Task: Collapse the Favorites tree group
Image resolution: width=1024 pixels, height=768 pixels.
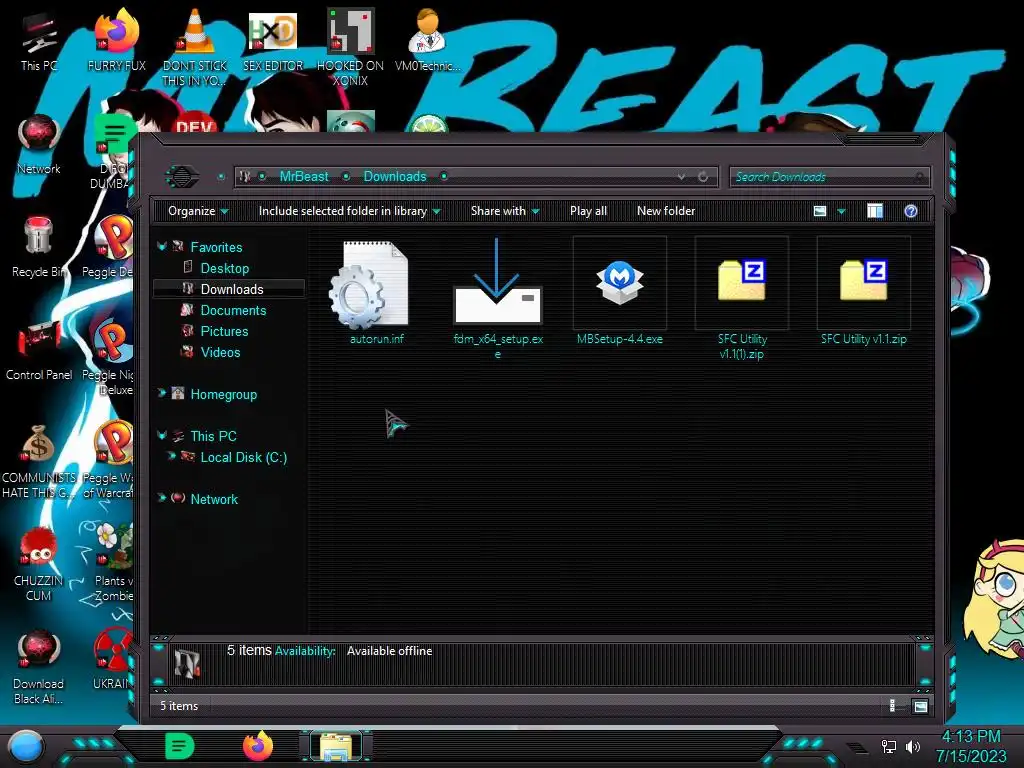Action: (x=162, y=247)
